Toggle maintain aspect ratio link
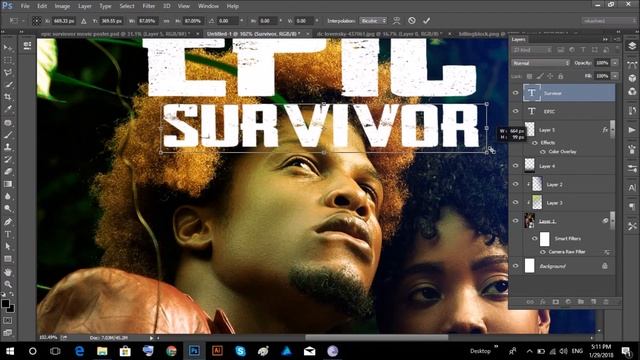The image size is (640, 360). click(x=167, y=21)
